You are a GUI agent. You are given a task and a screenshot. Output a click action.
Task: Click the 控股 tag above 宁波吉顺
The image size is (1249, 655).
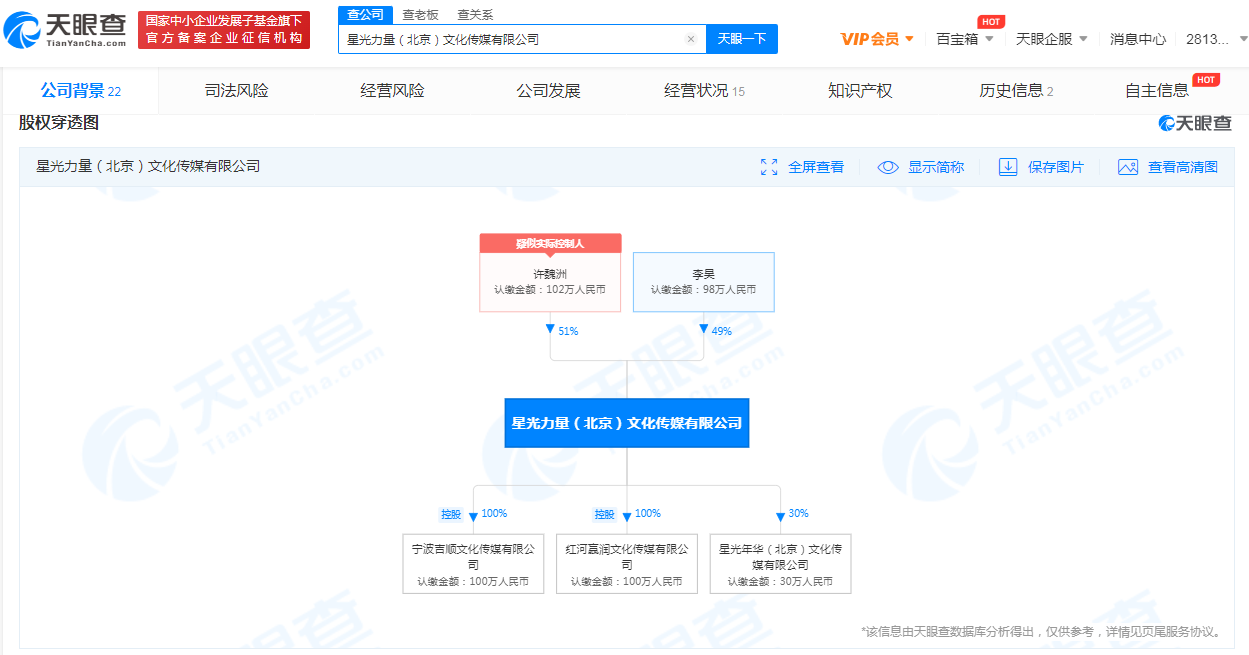click(451, 514)
